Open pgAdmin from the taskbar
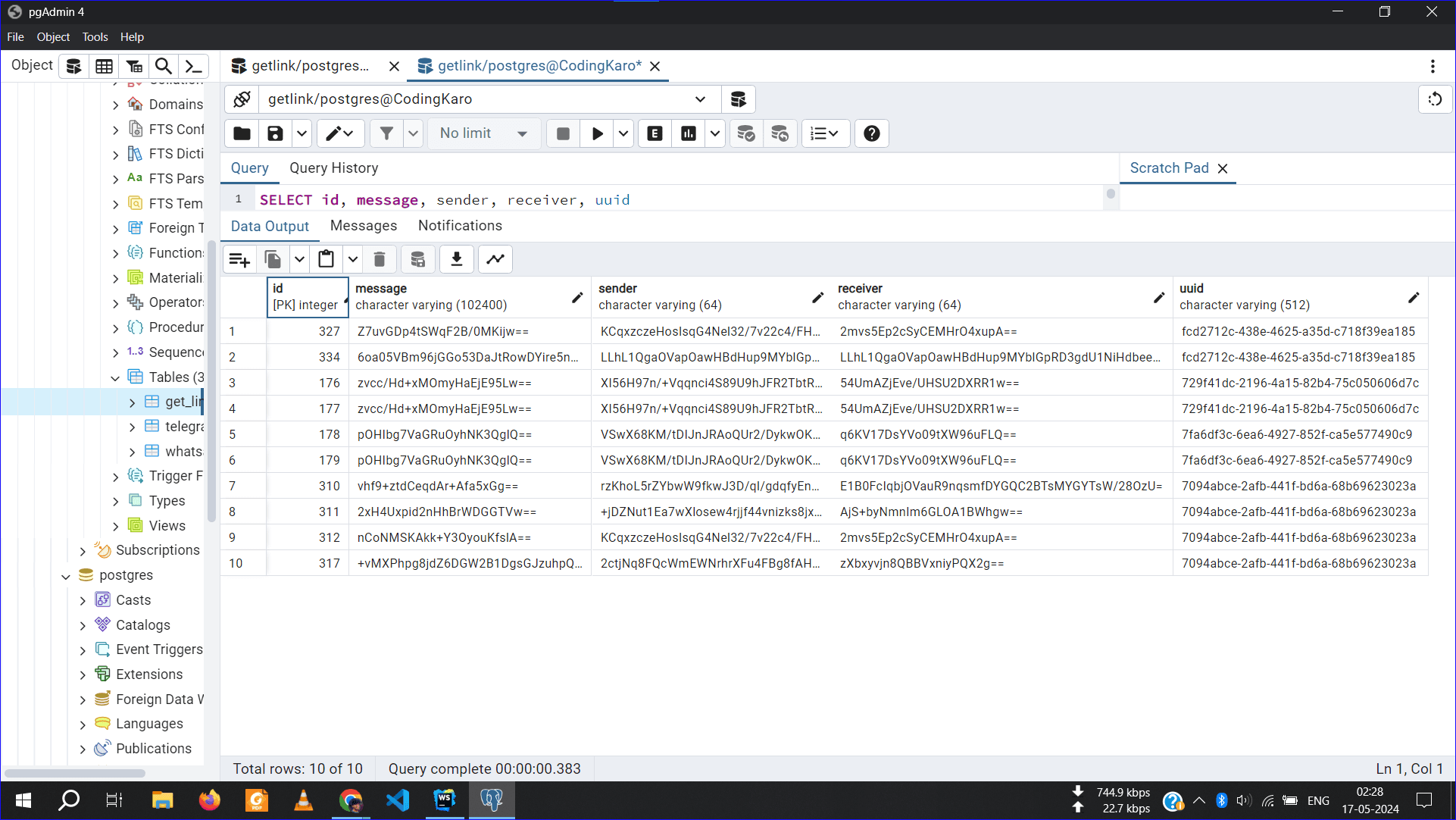 click(492, 800)
